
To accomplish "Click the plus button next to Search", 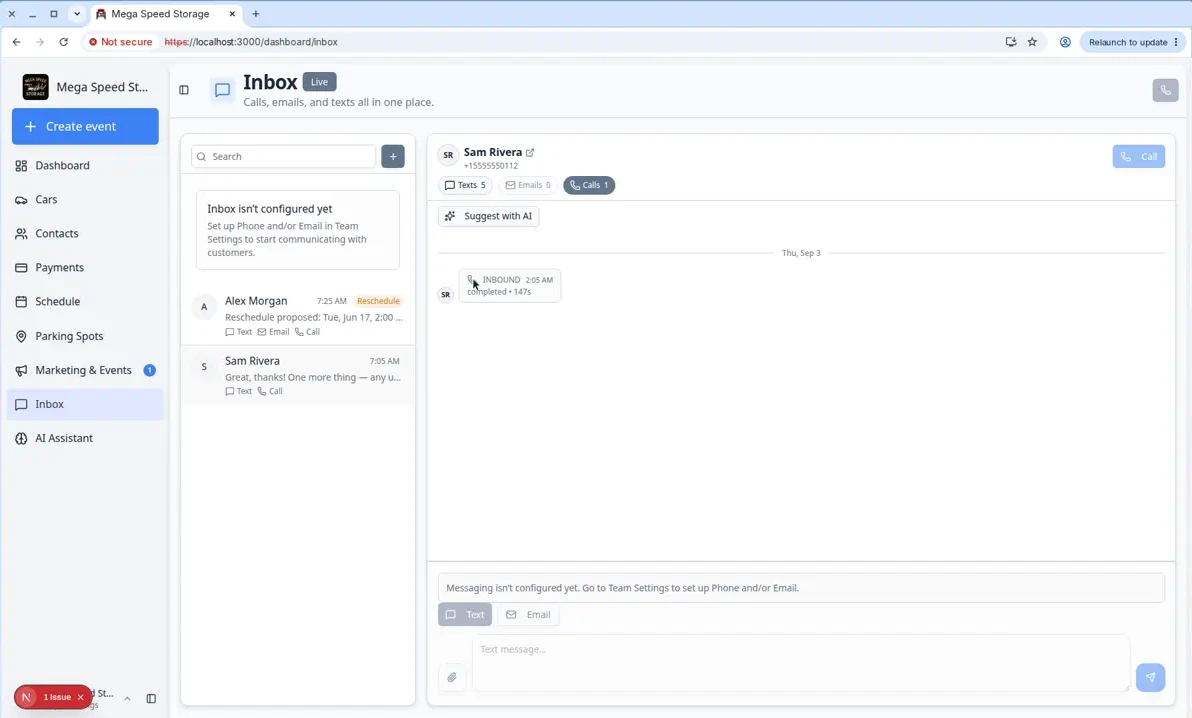I will [393, 157].
